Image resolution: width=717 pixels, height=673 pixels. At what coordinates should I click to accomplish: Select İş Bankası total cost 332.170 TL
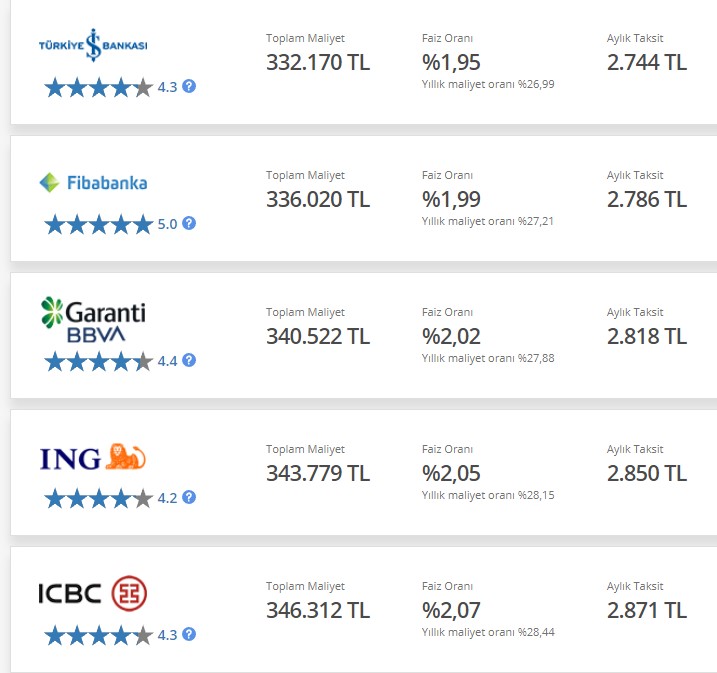pyautogui.click(x=318, y=62)
